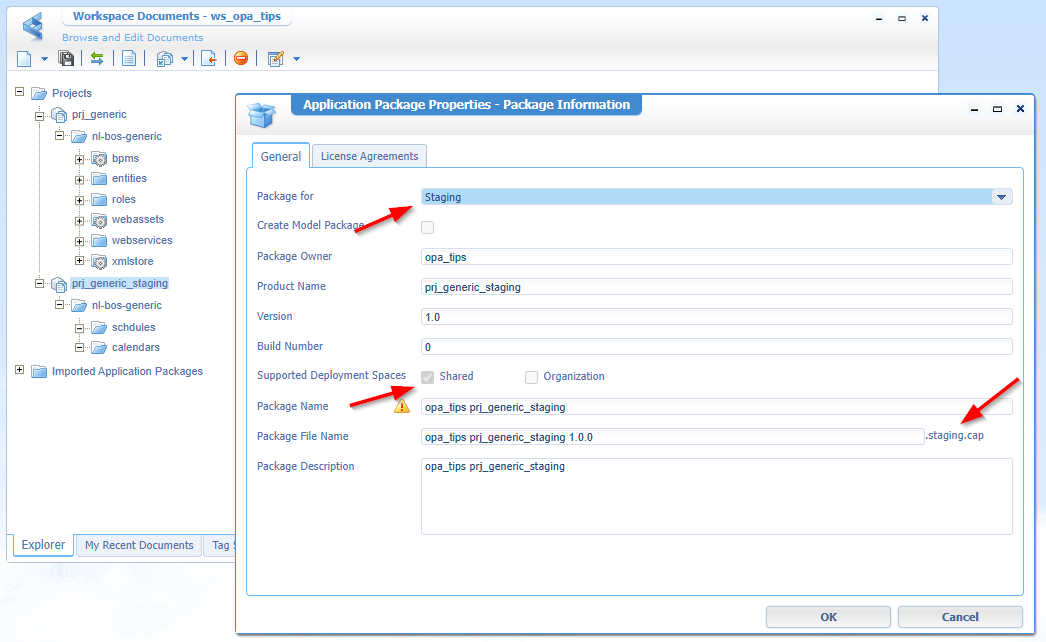Enable the Create Model Package checkbox

tap(428, 227)
